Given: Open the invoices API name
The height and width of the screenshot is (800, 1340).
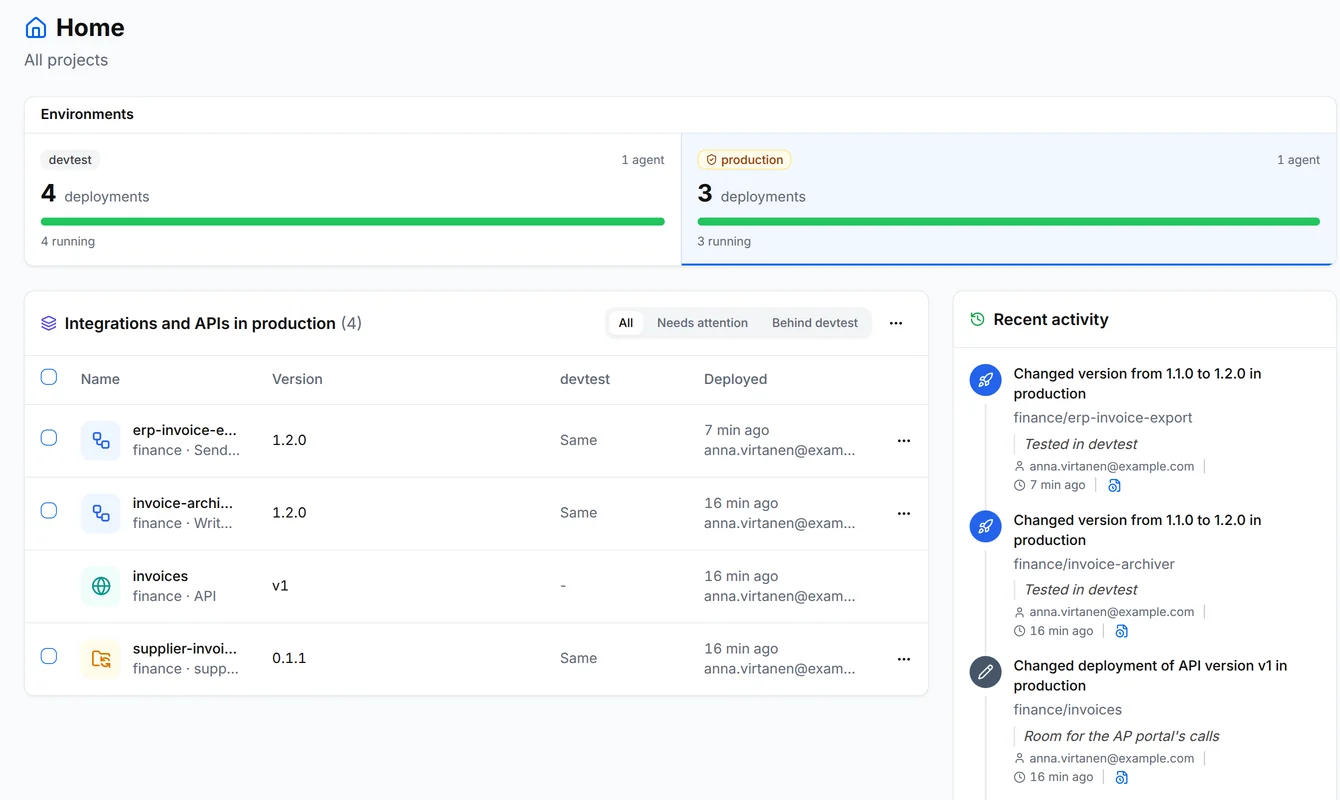Looking at the screenshot, I should tap(160, 576).
